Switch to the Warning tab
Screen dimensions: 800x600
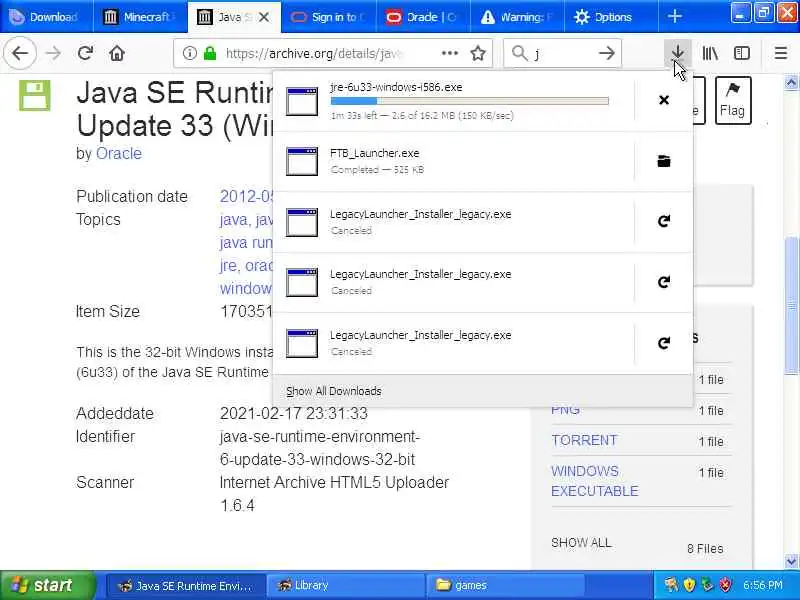[x=517, y=17]
